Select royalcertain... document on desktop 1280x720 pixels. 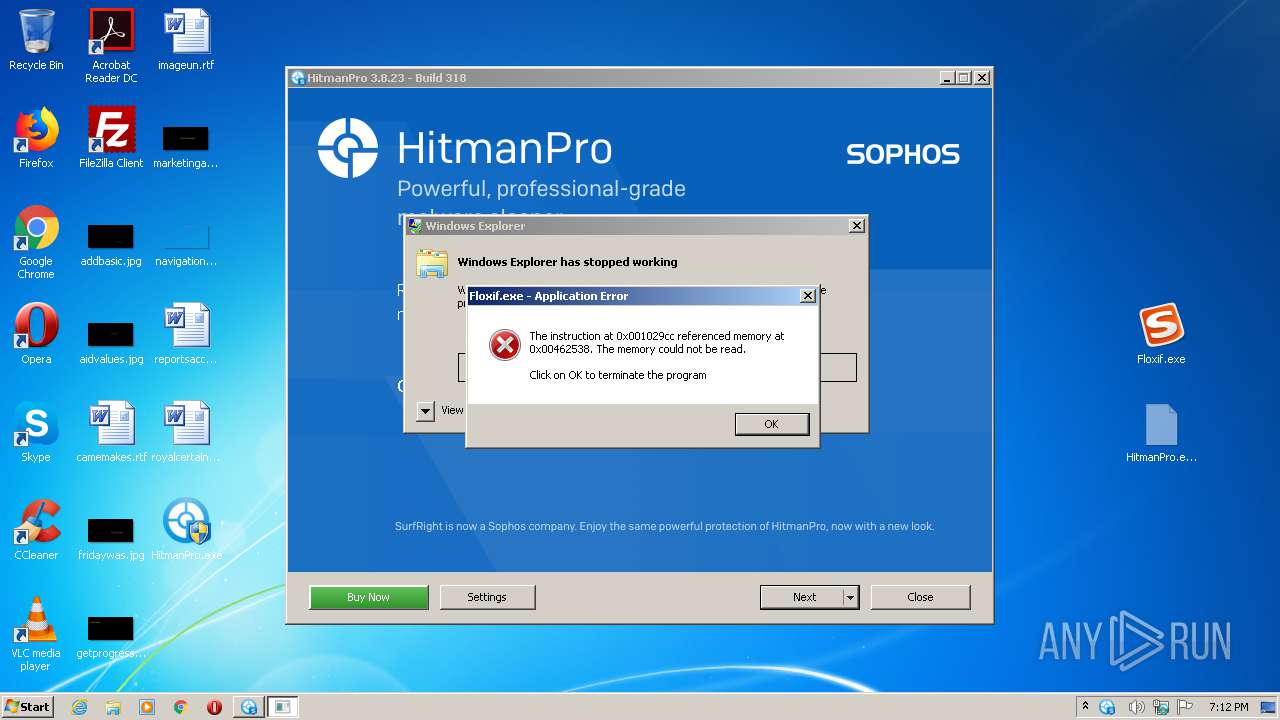point(186,432)
